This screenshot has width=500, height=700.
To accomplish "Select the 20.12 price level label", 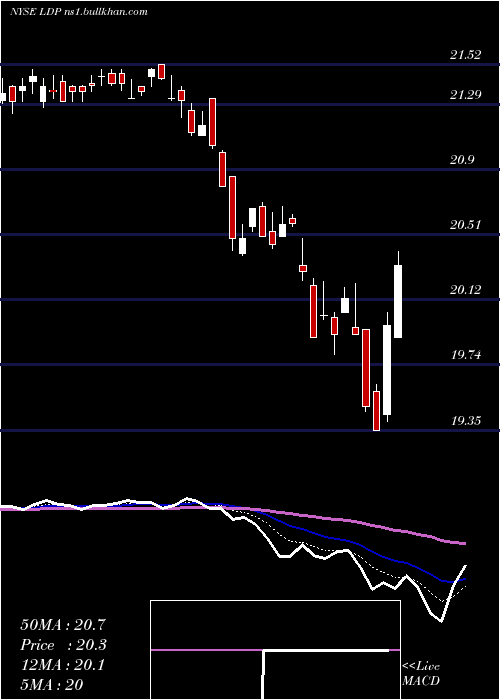I will [466, 290].
